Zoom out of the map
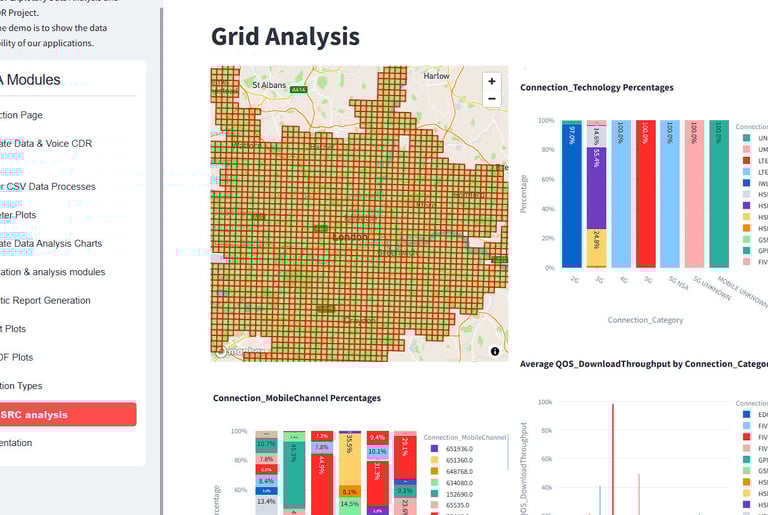Image resolution: width=768 pixels, height=515 pixels. point(491,98)
